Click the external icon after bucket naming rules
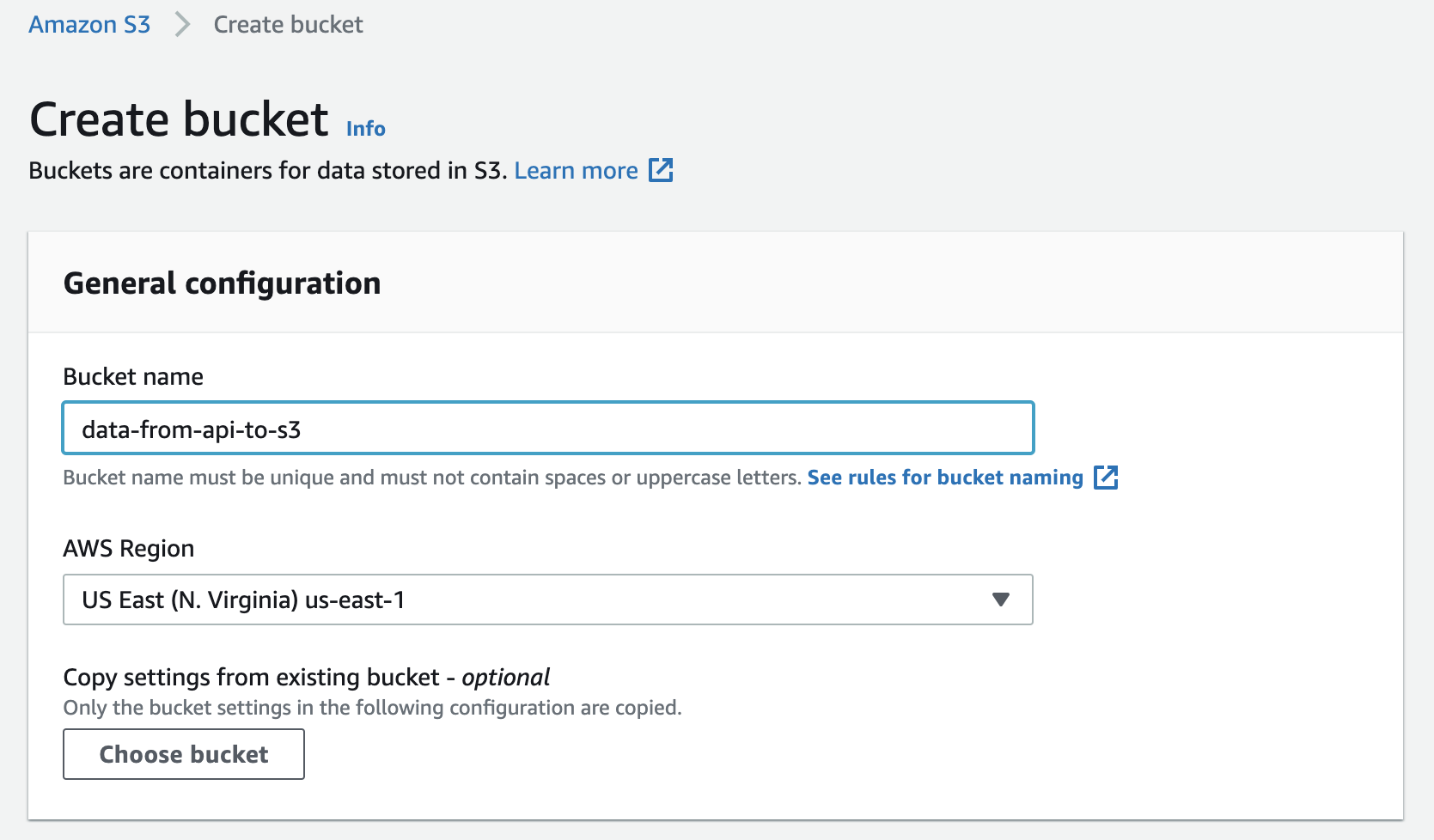 pos(1106,478)
